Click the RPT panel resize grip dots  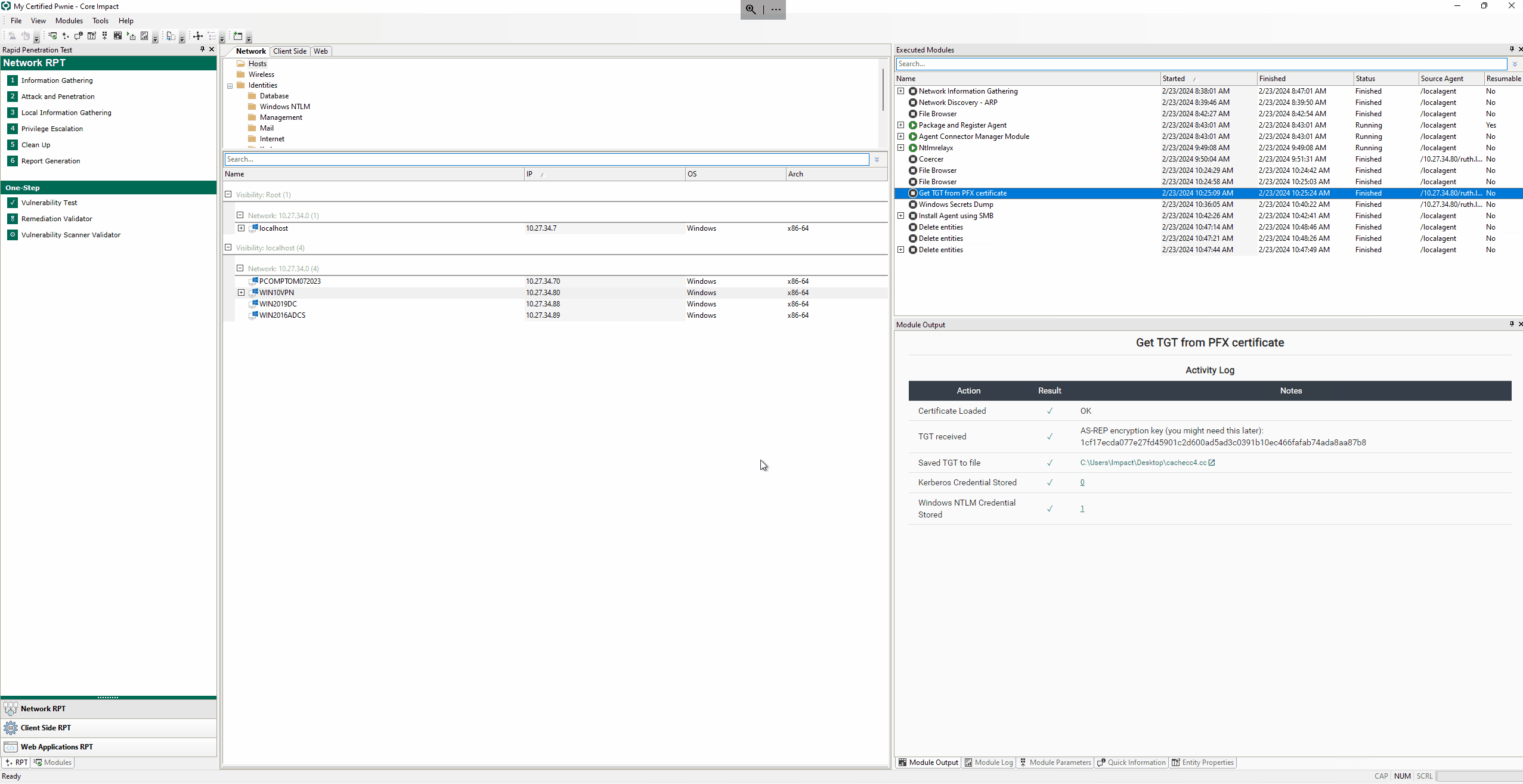click(108, 697)
